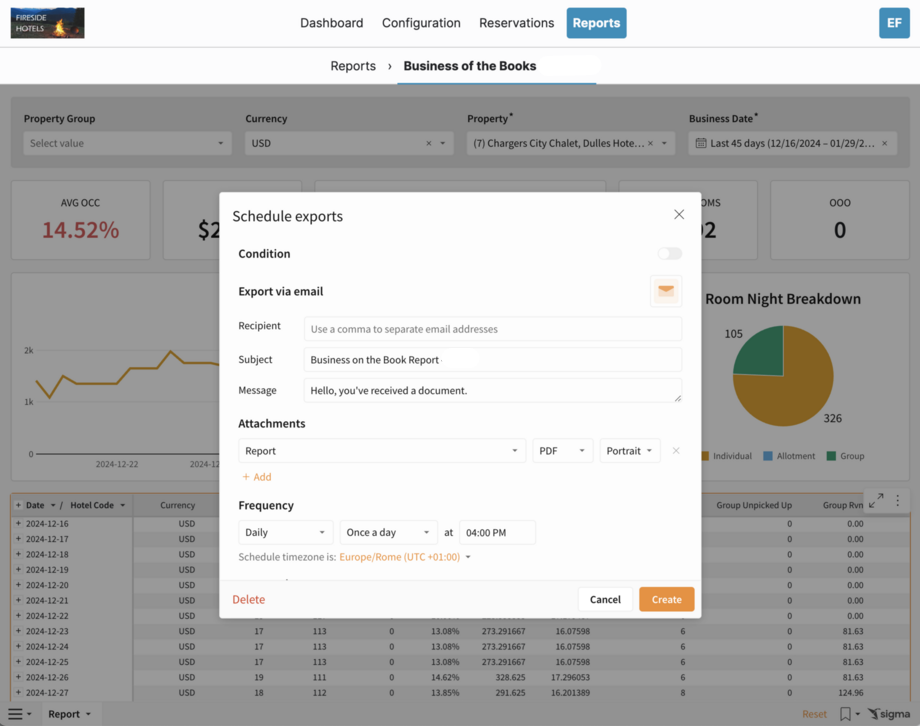Click the Cancel button
Image resolution: width=920 pixels, height=726 pixels.
click(605, 599)
